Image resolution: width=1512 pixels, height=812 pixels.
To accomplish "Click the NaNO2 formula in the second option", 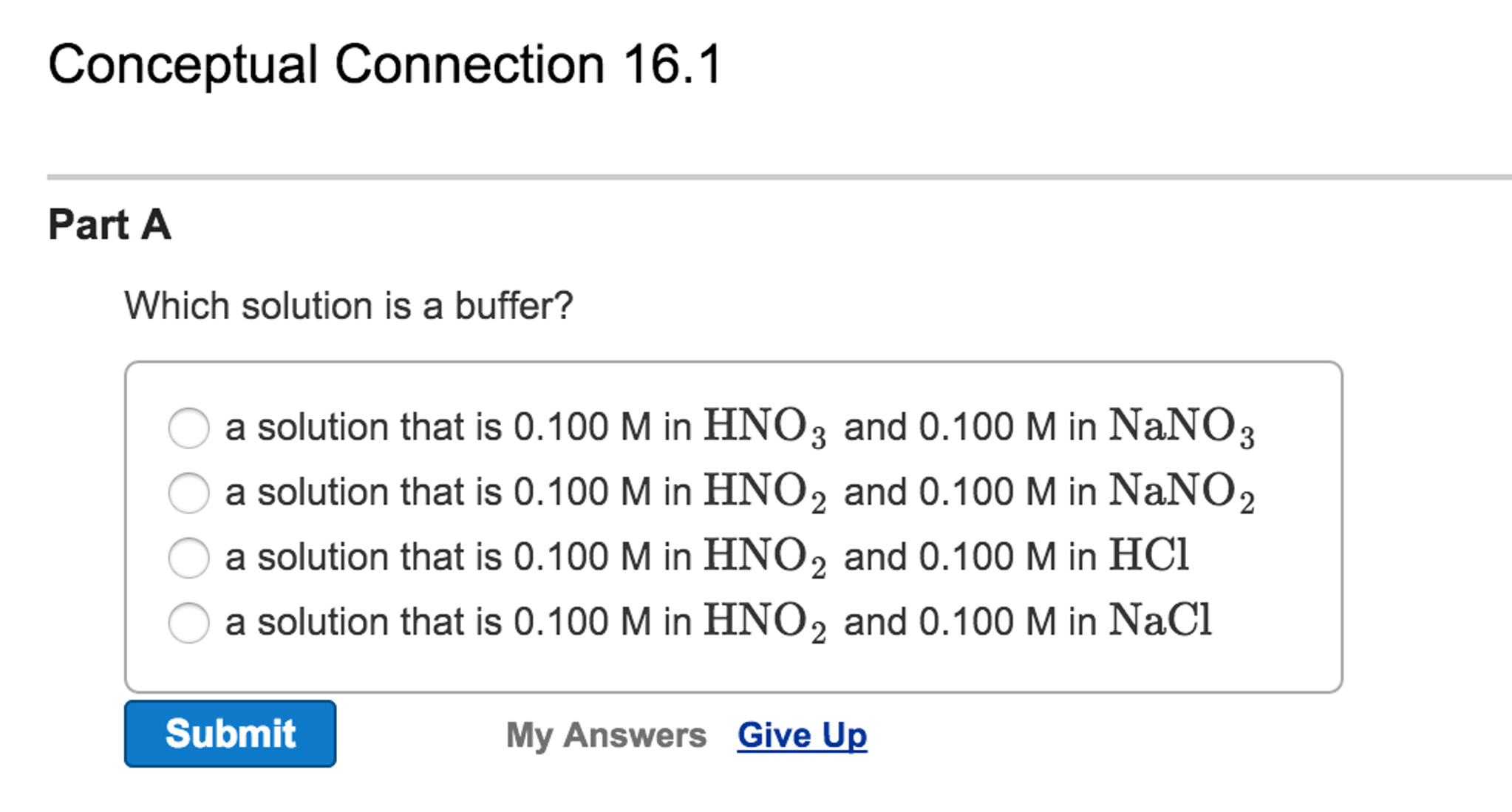I will click(1181, 493).
